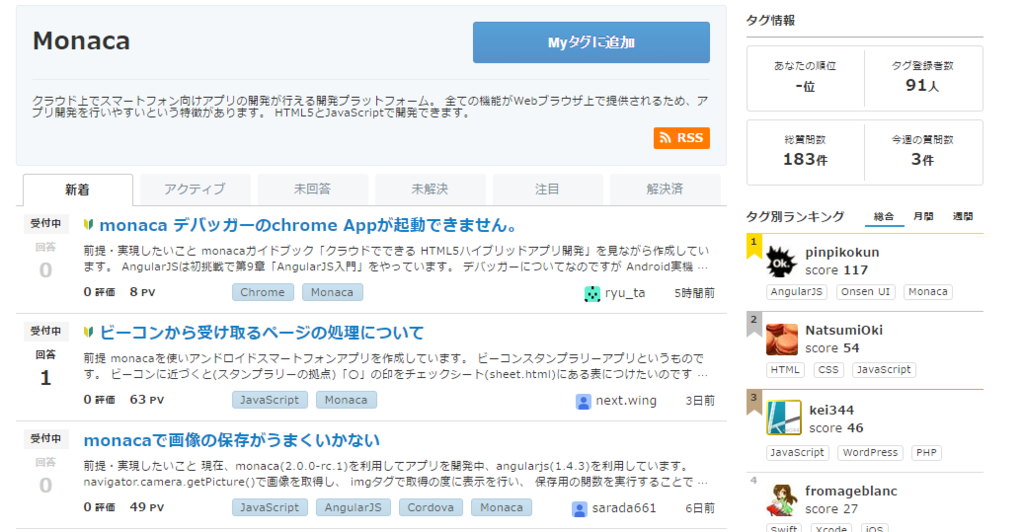The height and width of the screenshot is (532, 1024).
Task: Click Monaca tag under pinpikokun
Action: click(x=928, y=292)
